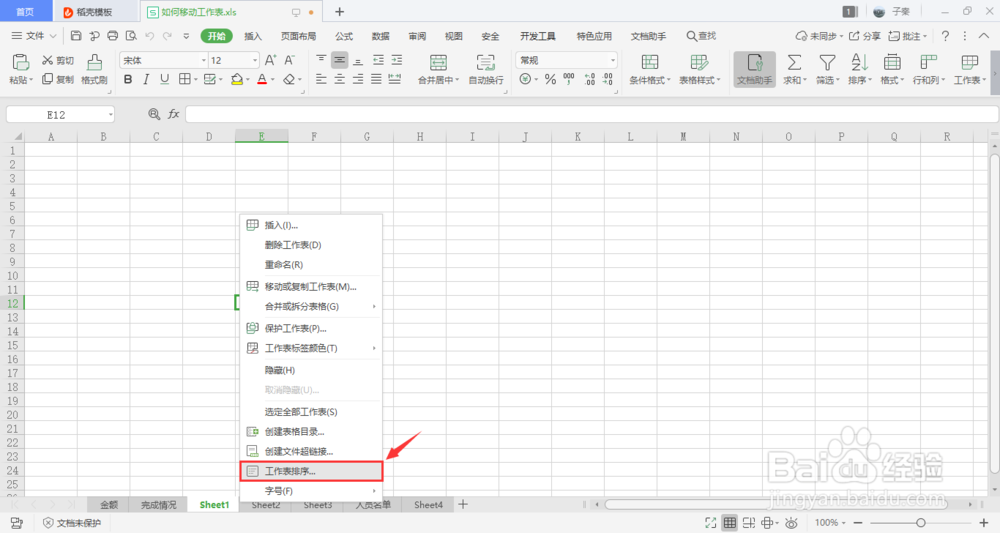Click the new tab plus button
The width and height of the screenshot is (1000, 533).
click(x=340, y=11)
